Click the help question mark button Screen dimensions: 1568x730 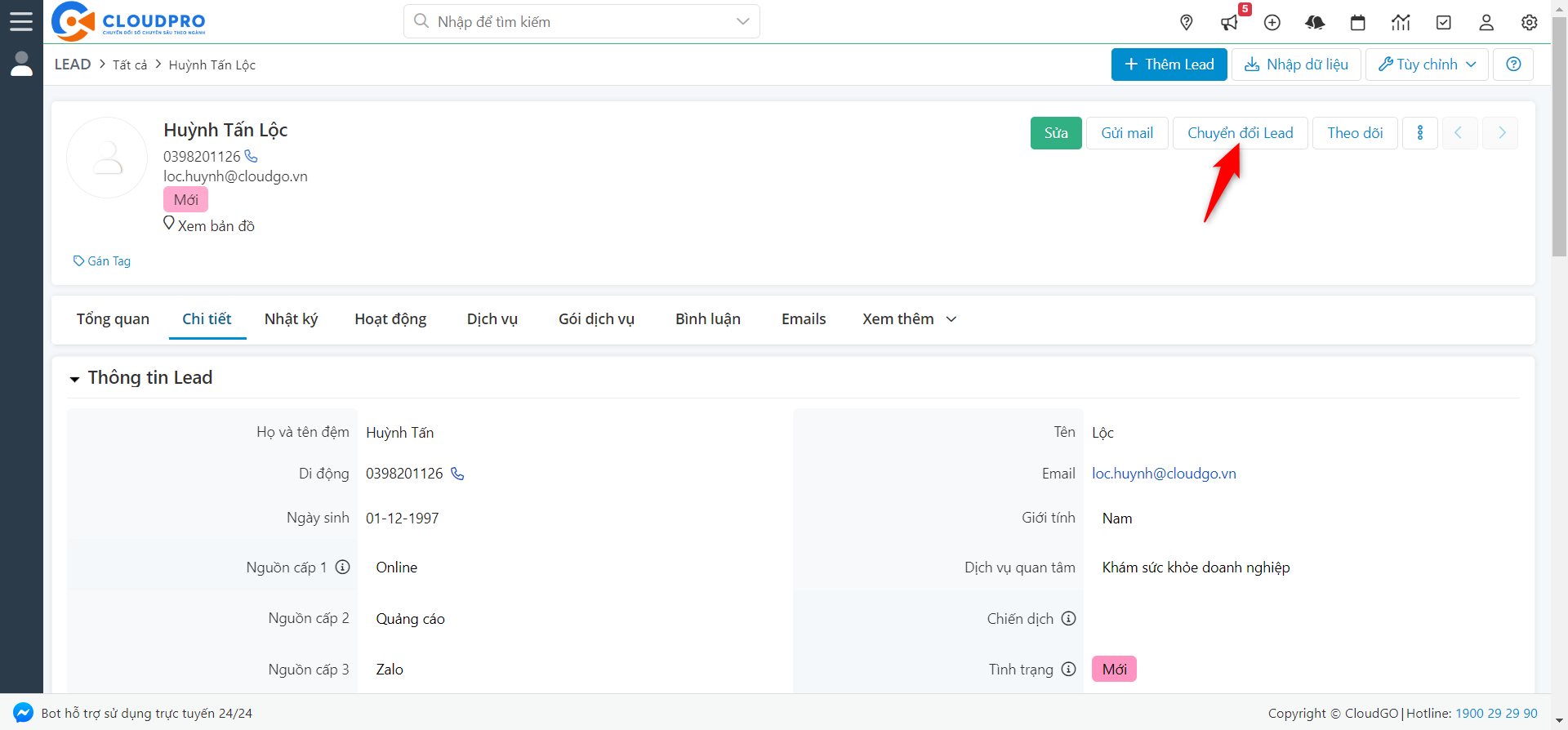(x=1513, y=65)
